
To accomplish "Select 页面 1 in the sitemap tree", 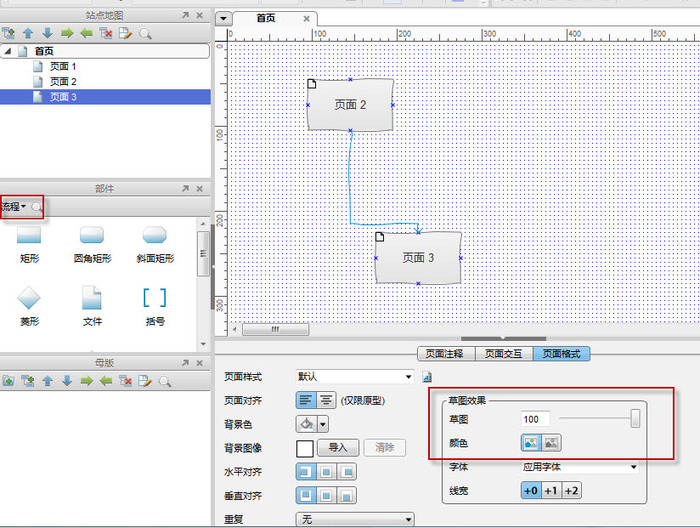I will pos(63,66).
